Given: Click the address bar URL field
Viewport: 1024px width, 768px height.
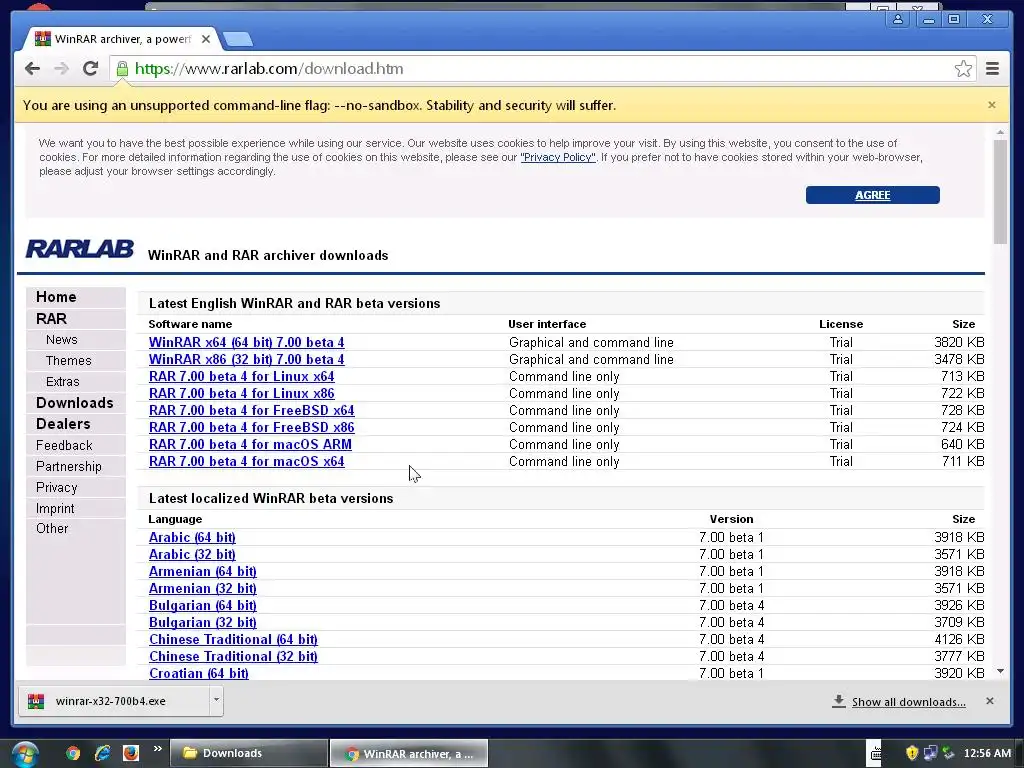Looking at the screenshot, I should point(542,69).
